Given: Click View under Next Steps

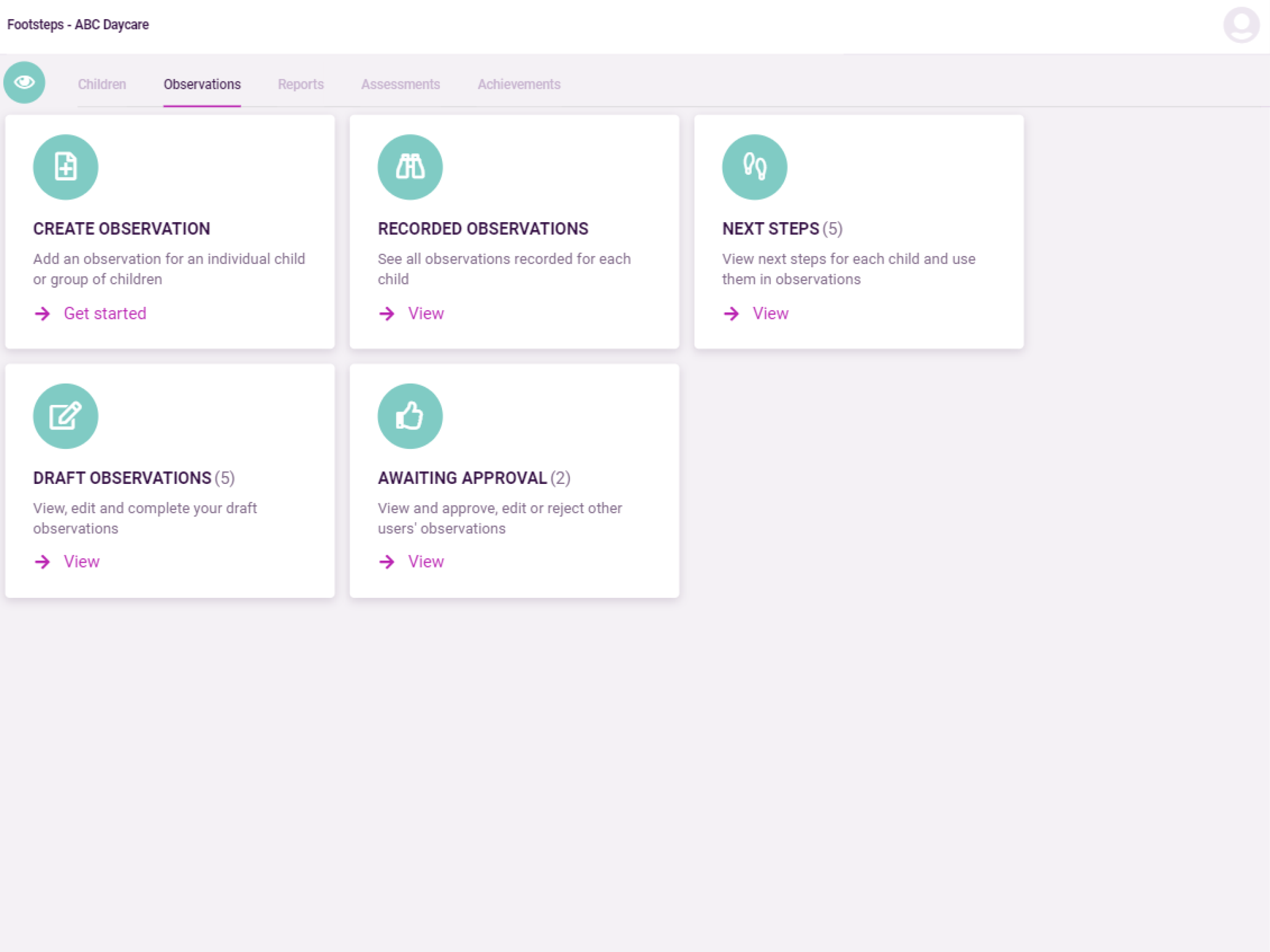Looking at the screenshot, I should point(770,313).
